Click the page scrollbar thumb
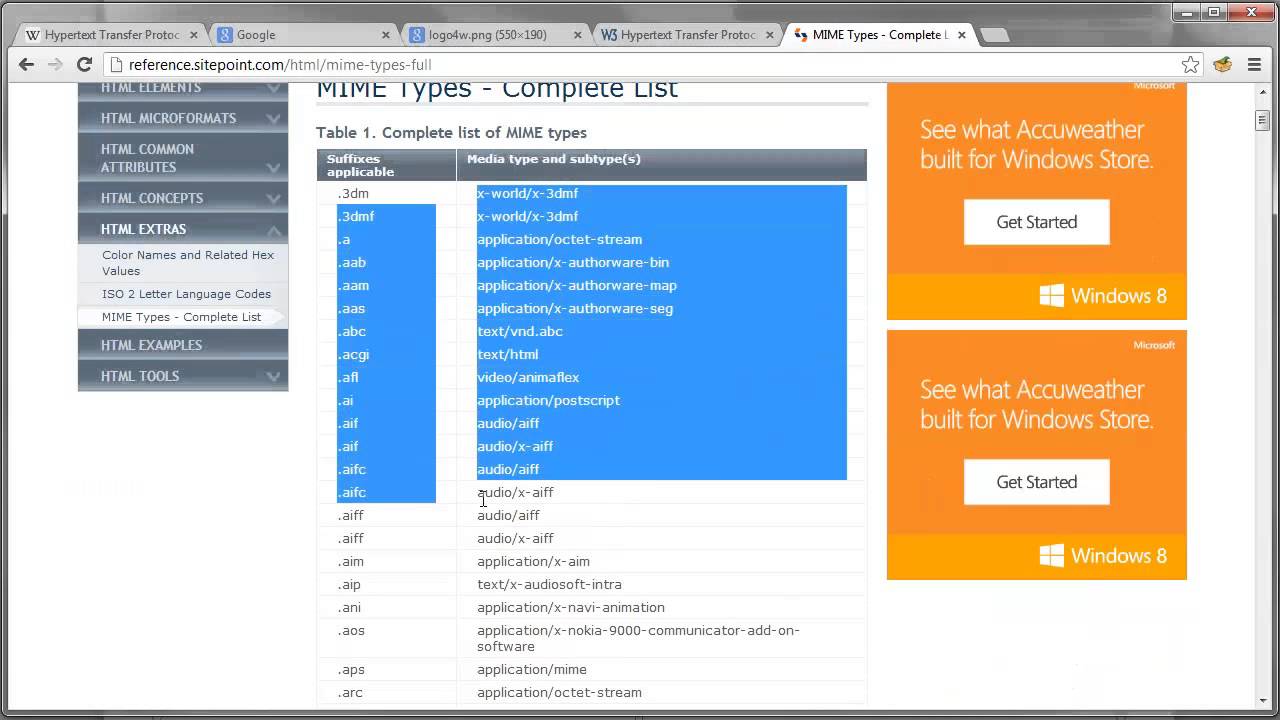Screen dimensions: 1280x720 (x=1262, y=121)
